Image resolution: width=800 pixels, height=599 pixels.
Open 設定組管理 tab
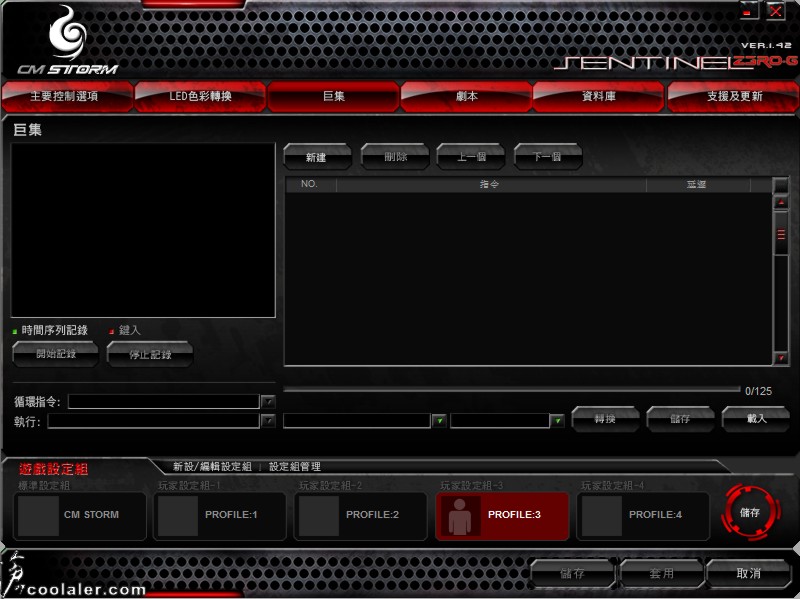coord(295,467)
